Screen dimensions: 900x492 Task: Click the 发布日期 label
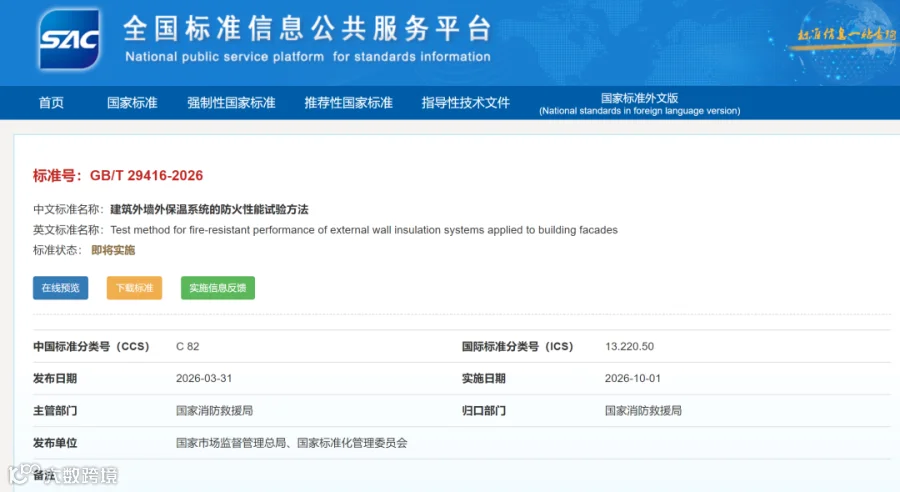tap(55, 378)
